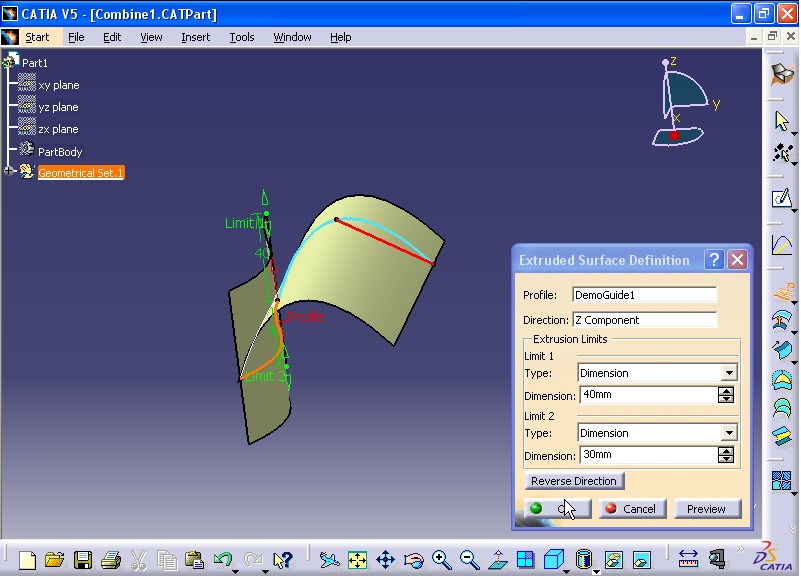Click the New document icon

coord(27,560)
